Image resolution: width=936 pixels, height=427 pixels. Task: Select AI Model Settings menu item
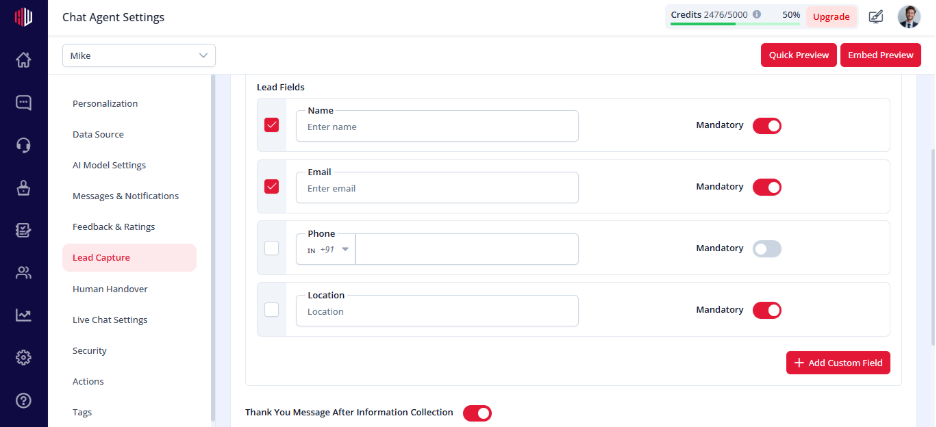point(109,165)
